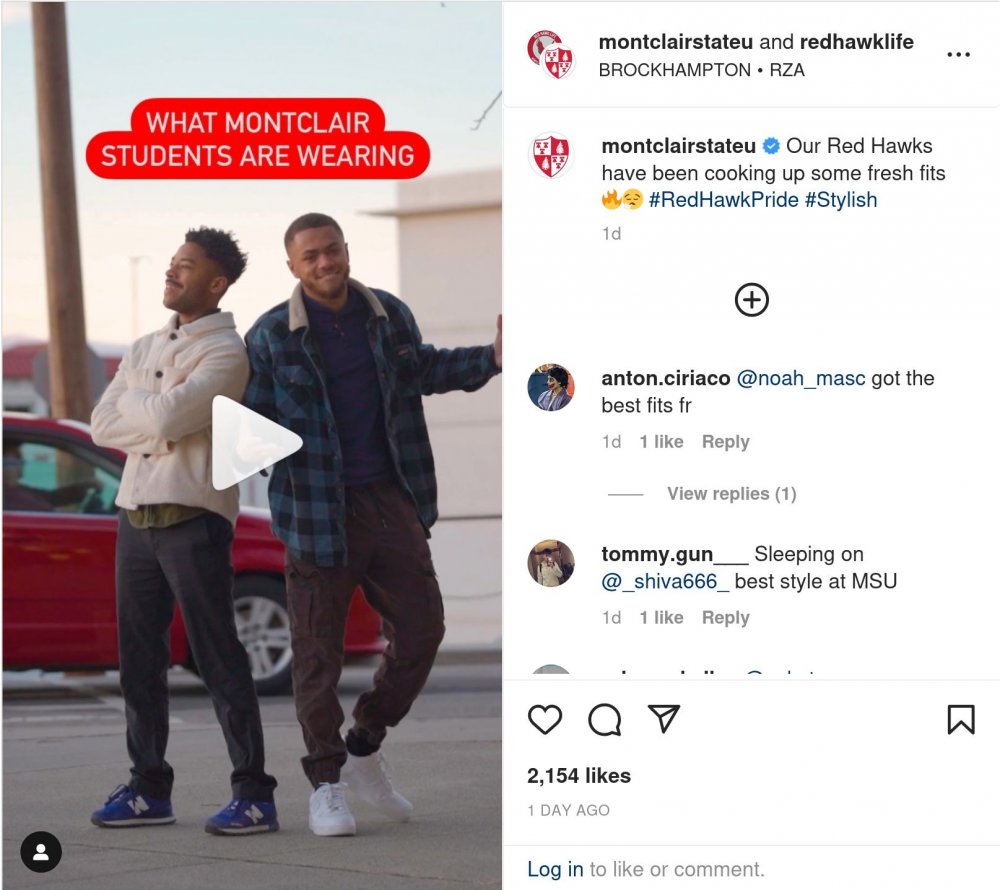Open the comment bubble icon

(x=605, y=720)
